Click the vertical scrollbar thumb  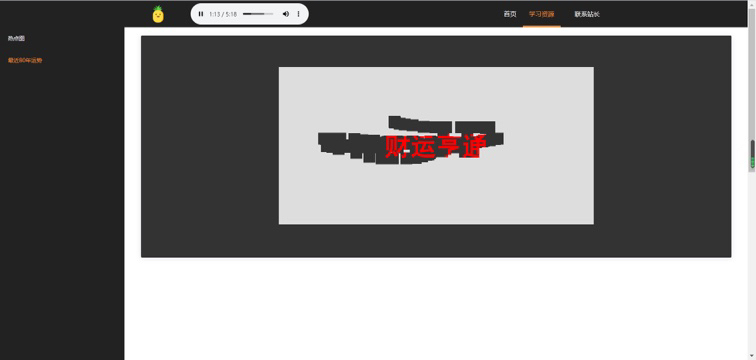752,155
